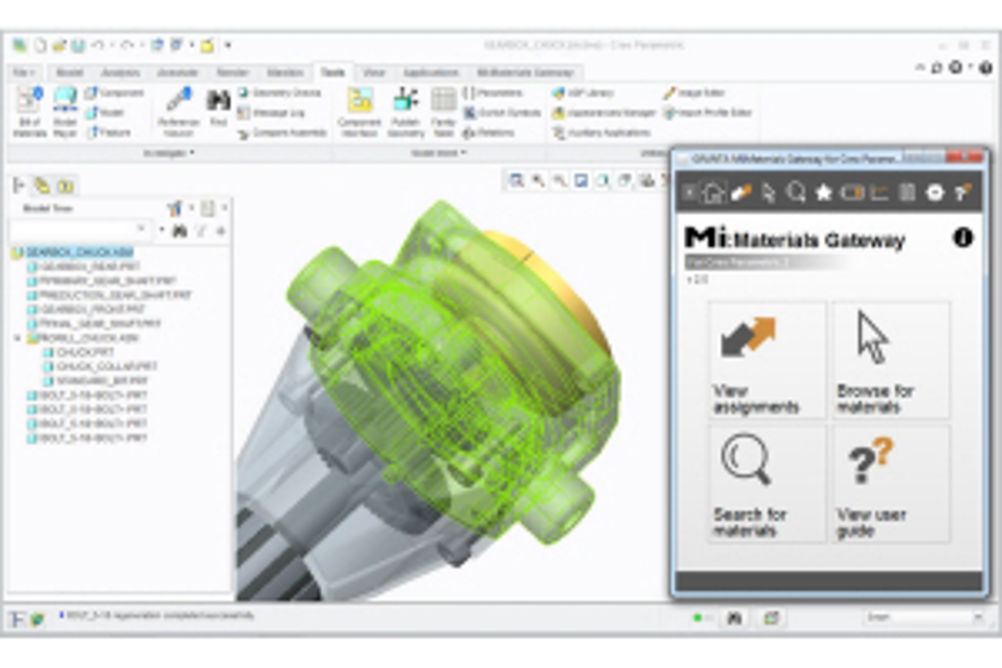
Task: Launch Auxiliary Applications
Action: pyautogui.click(x=601, y=133)
